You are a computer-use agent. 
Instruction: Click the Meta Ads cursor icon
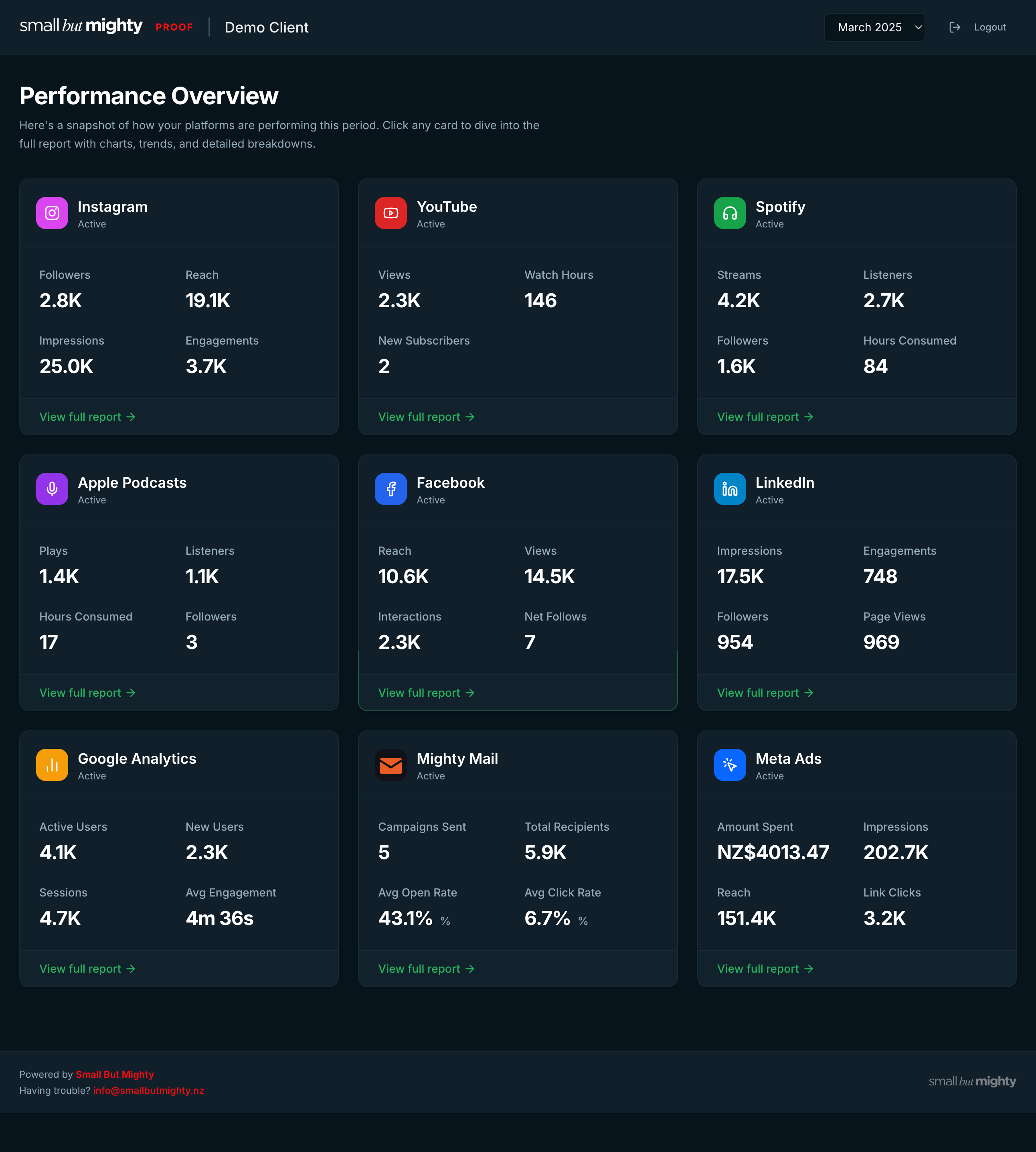(730, 765)
